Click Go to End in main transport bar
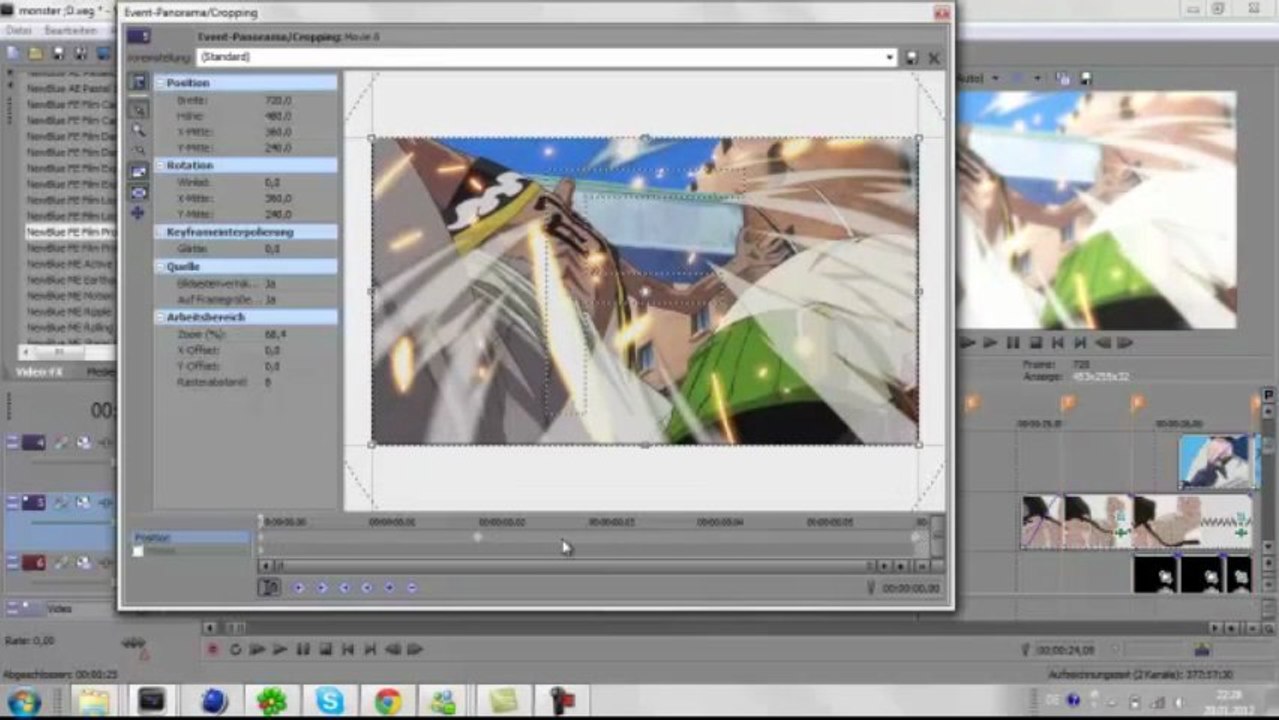This screenshot has width=1279, height=720. point(370,649)
